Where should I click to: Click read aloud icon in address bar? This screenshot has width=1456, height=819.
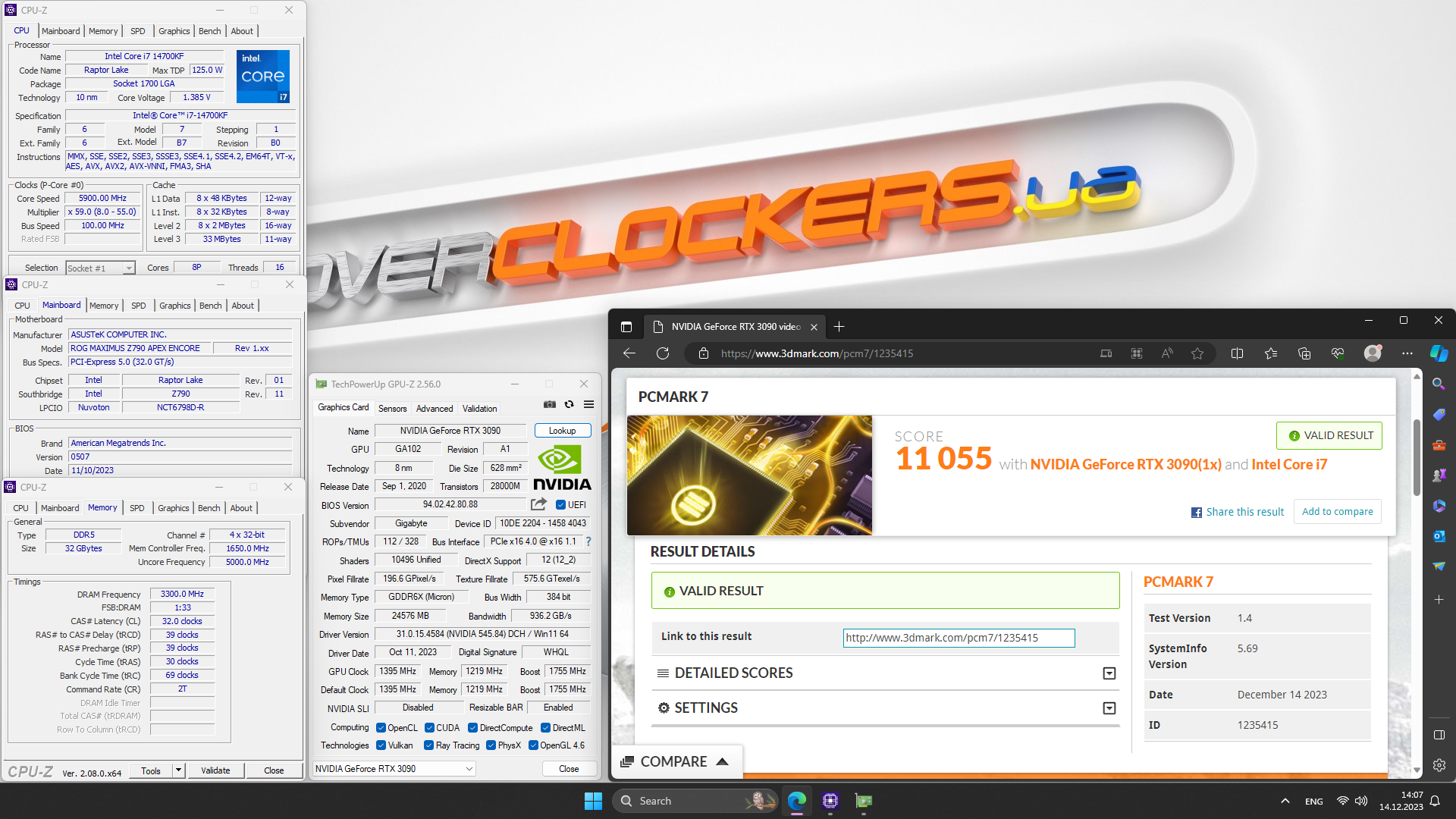[x=1167, y=353]
